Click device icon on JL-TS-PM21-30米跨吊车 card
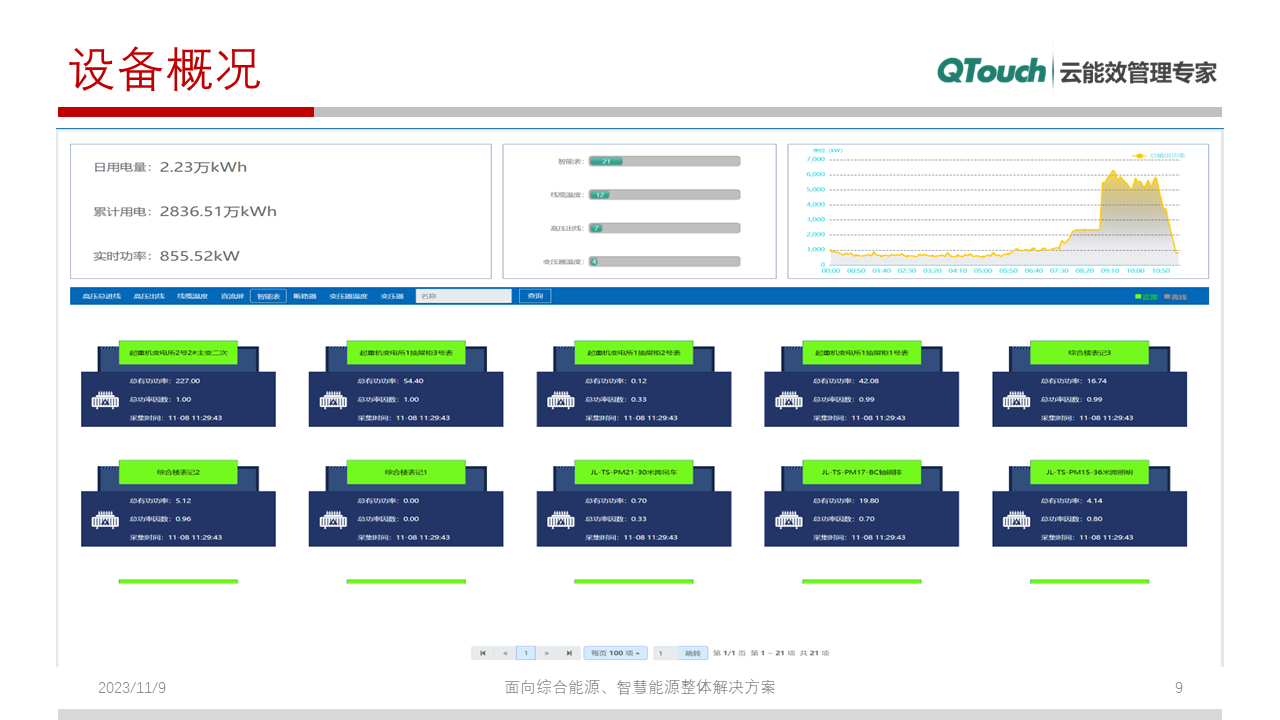 point(561,520)
